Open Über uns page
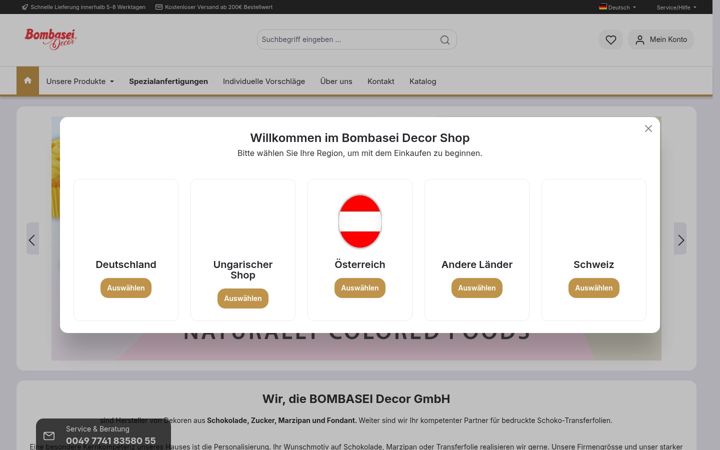 pos(336,81)
